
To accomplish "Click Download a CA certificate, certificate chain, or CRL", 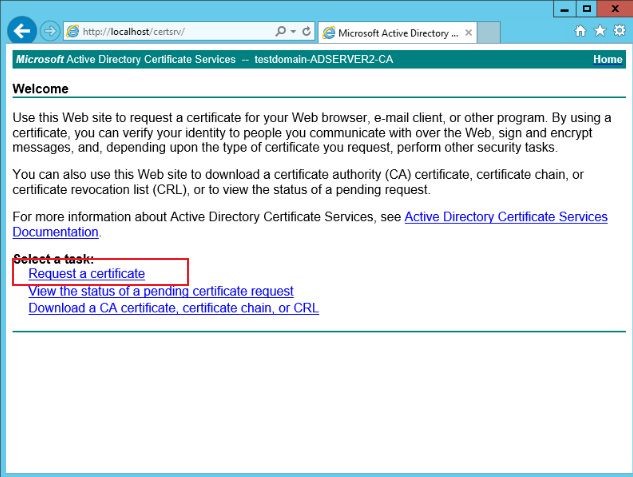I will pos(174,308).
